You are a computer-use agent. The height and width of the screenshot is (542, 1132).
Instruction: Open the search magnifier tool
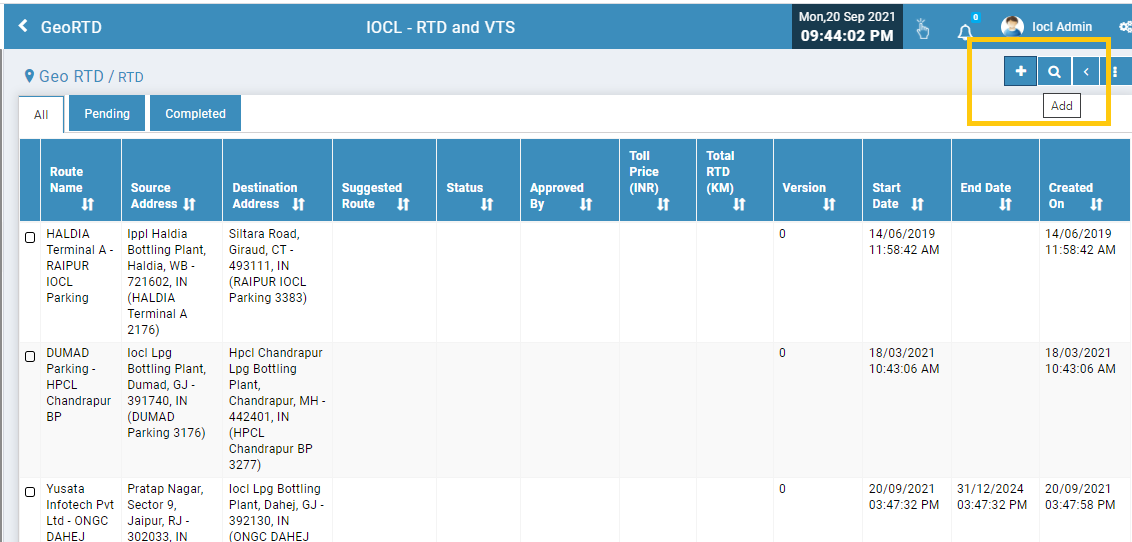[1054, 71]
